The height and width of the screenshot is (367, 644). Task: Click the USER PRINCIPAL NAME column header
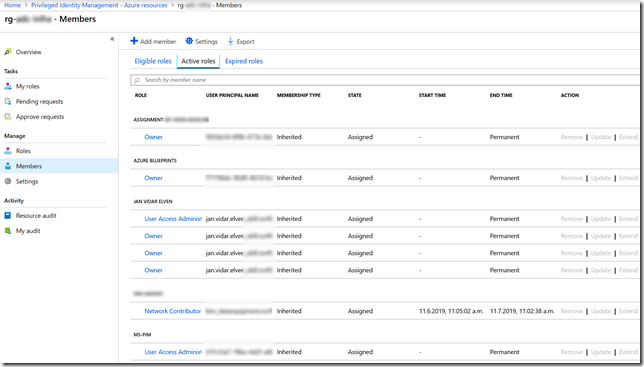click(232, 95)
